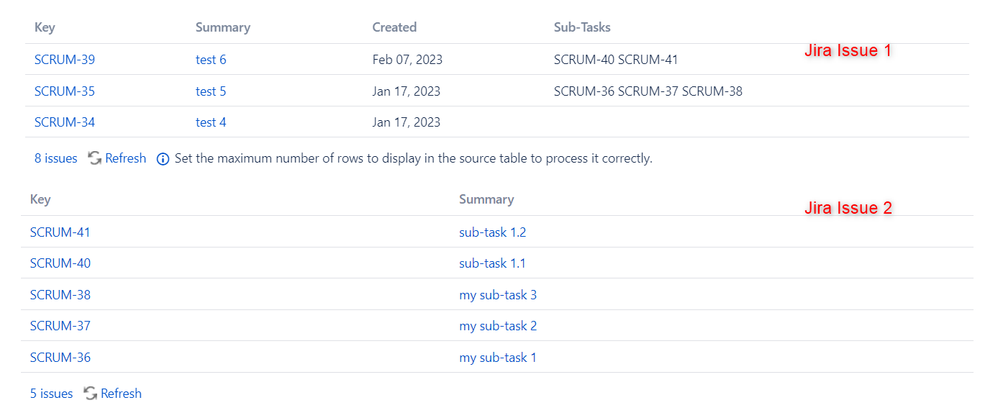This screenshot has width=998, height=413.
Task: Open issue SCRUM-34 key link
Action: (x=65, y=122)
